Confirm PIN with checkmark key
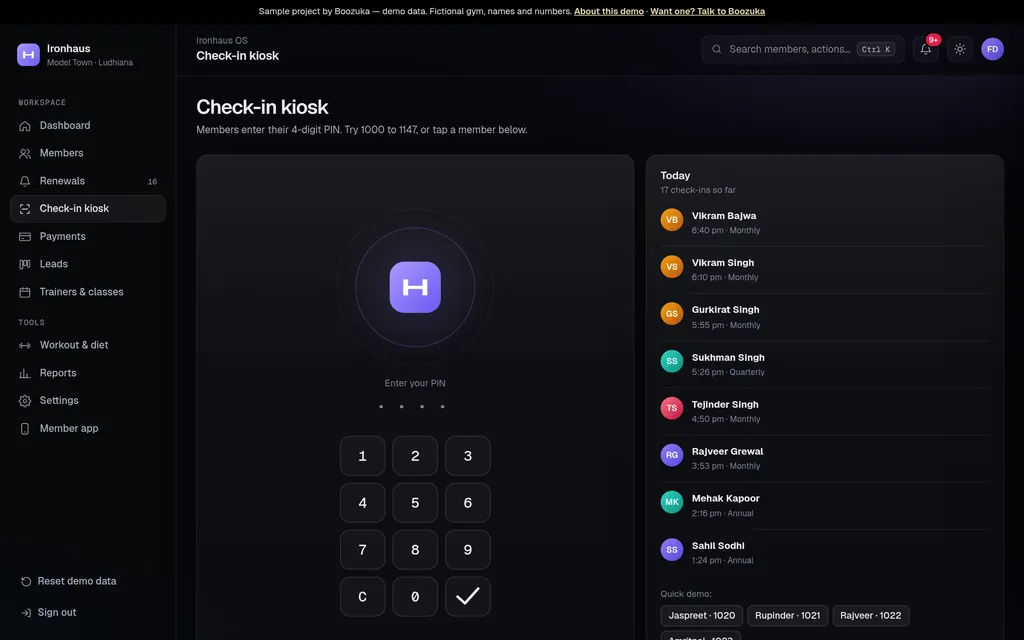The image size is (1024, 640). (468, 597)
